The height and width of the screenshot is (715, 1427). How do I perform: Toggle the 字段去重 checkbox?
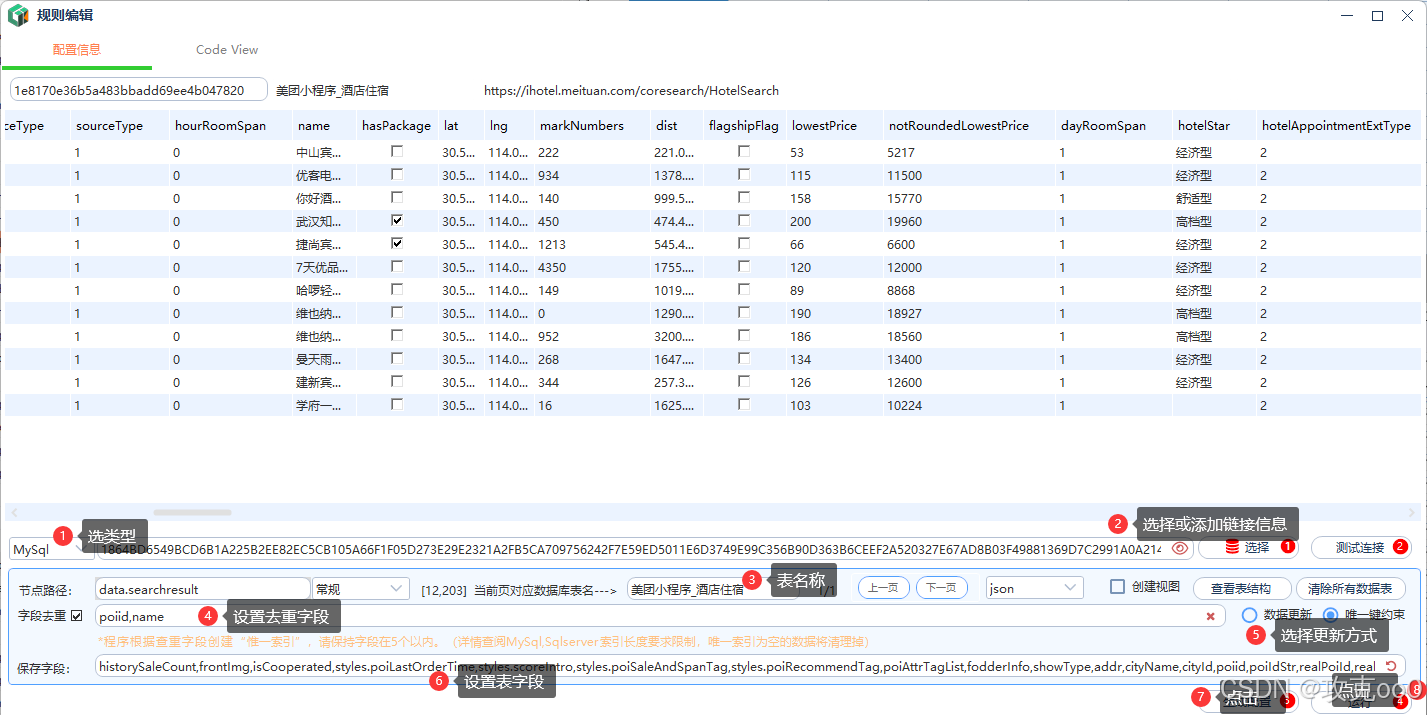pyautogui.click(x=77, y=615)
